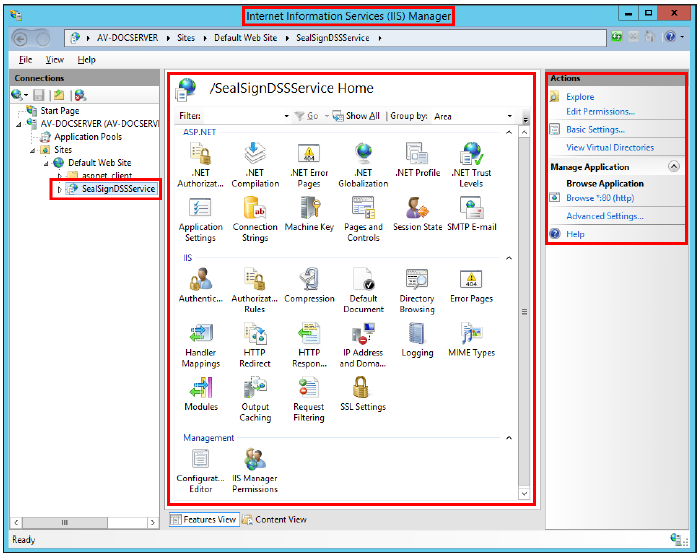Expand the SealSignDSSService tree node
Viewport: 699px width, 555px height.
[x=59, y=188]
